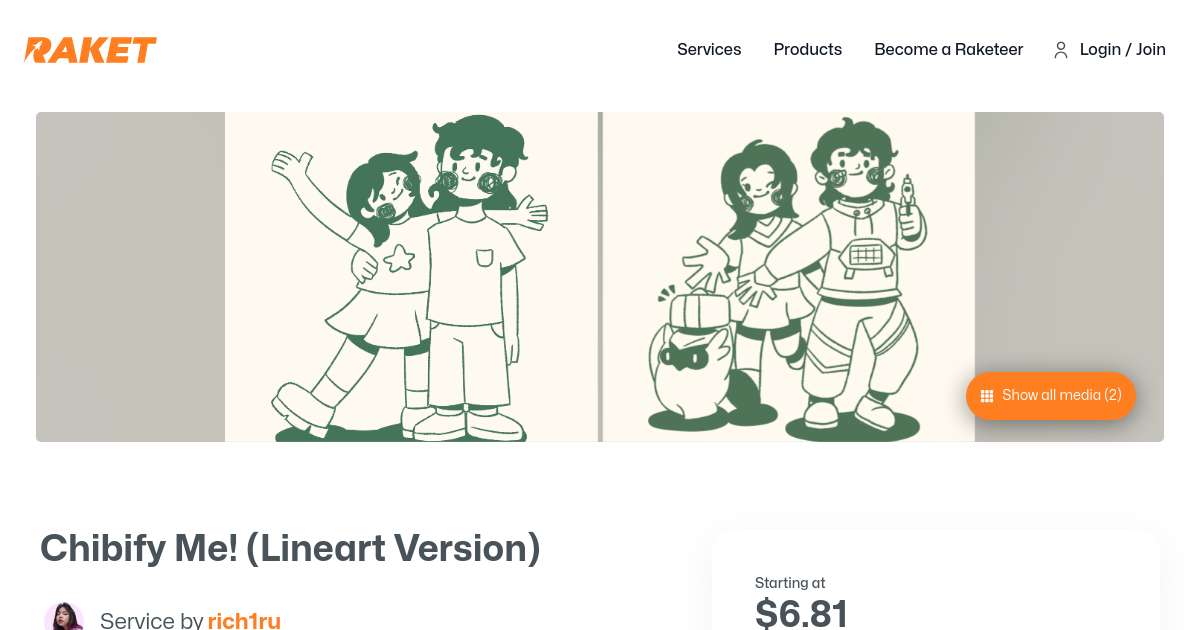Click the left gray banner margin

point(130,277)
